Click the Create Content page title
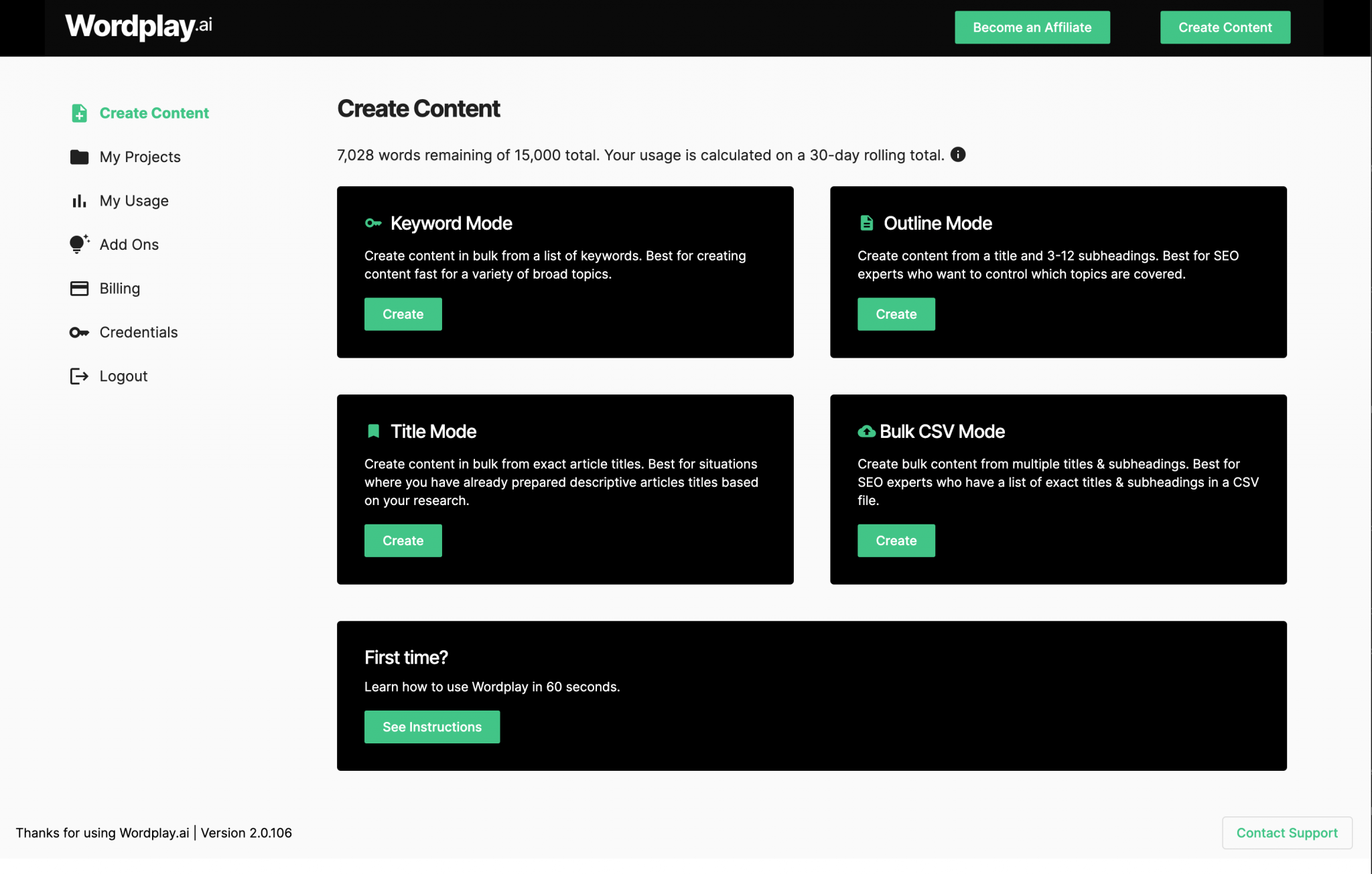Screen dimensions: 1372x874 click(x=419, y=108)
